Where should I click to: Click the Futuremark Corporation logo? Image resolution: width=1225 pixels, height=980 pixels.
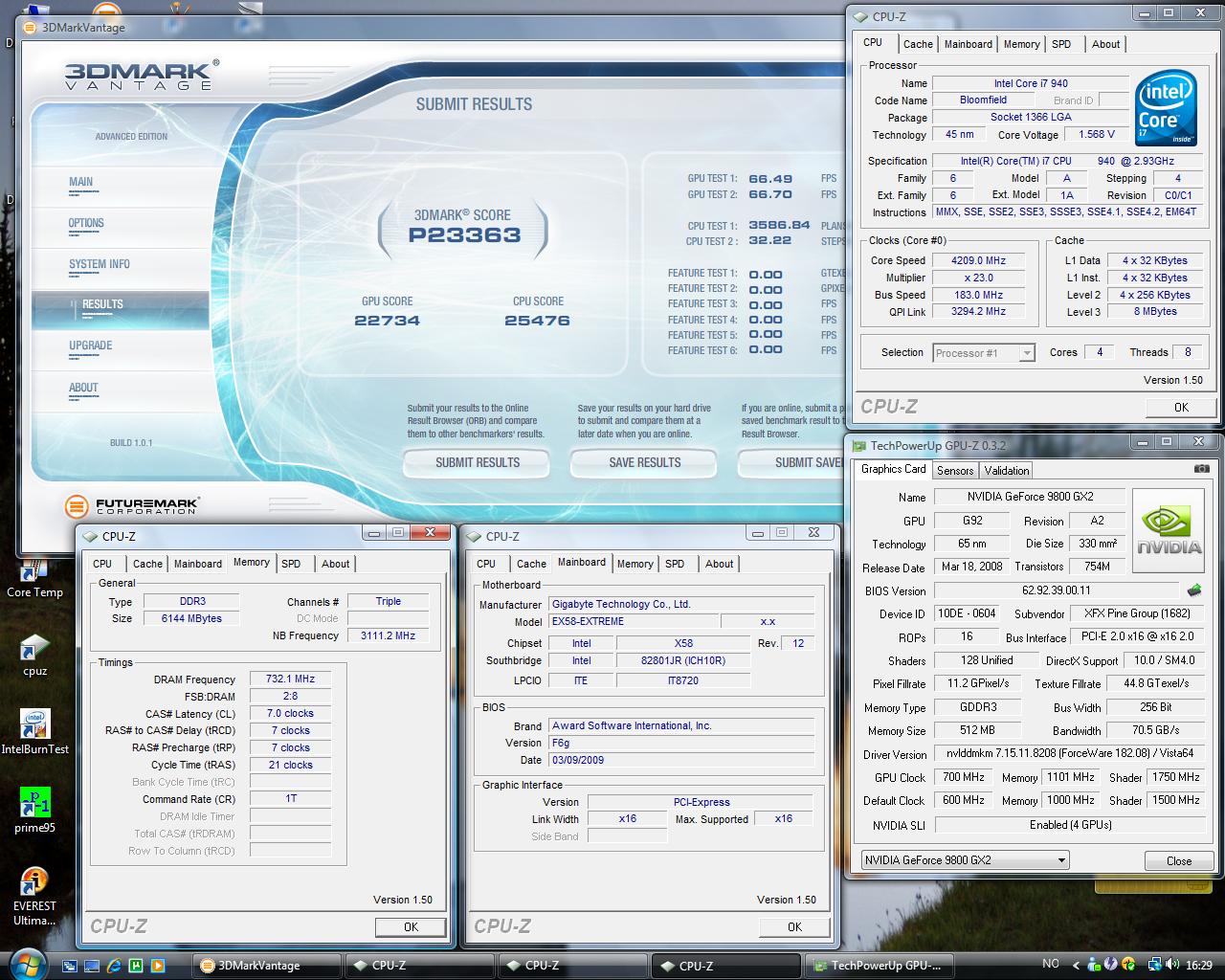click(x=132, y=505)
